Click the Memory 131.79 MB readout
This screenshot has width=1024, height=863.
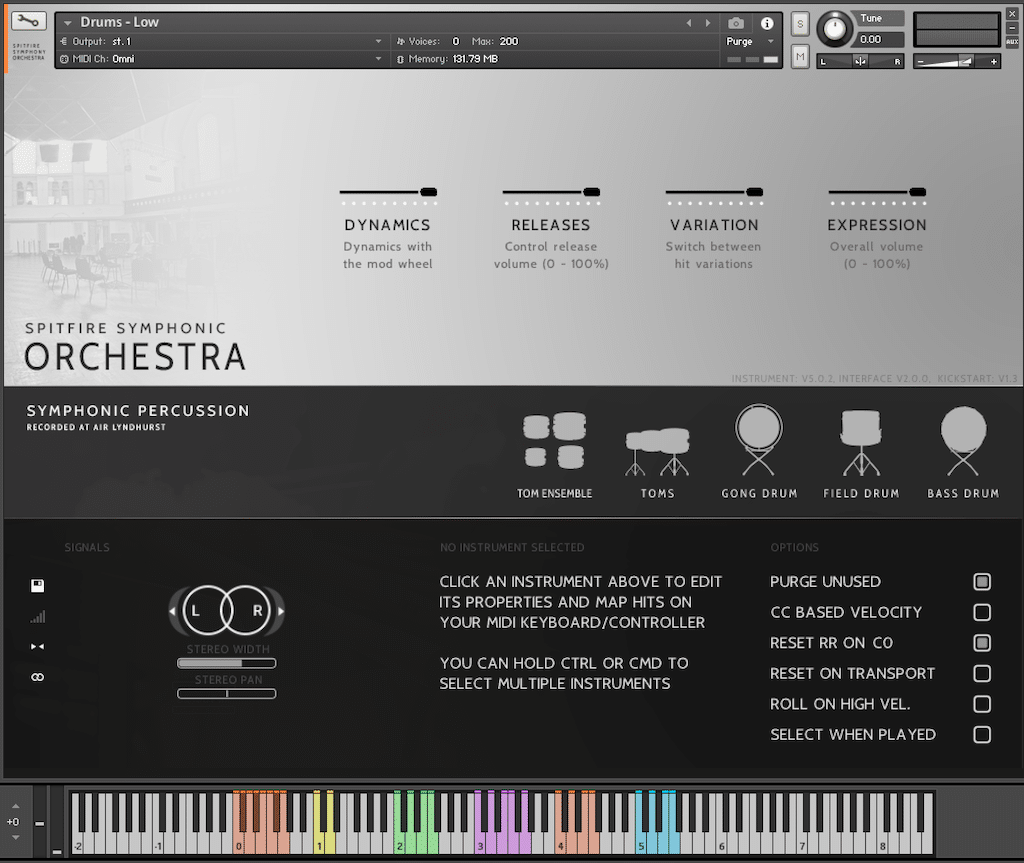click(x=447, y=59)
